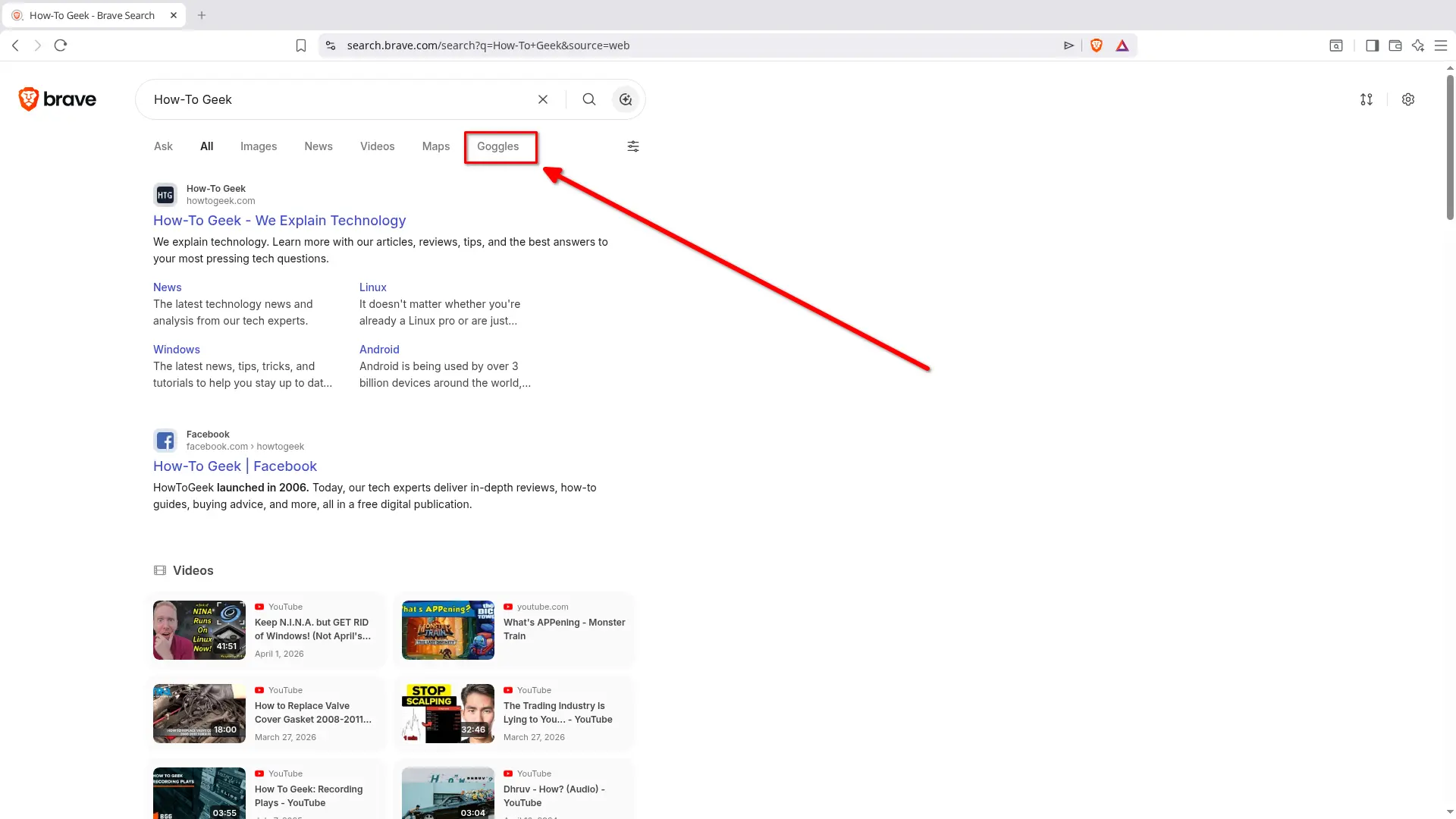Toggle the browser sidebar panel

coord(1372,45)
